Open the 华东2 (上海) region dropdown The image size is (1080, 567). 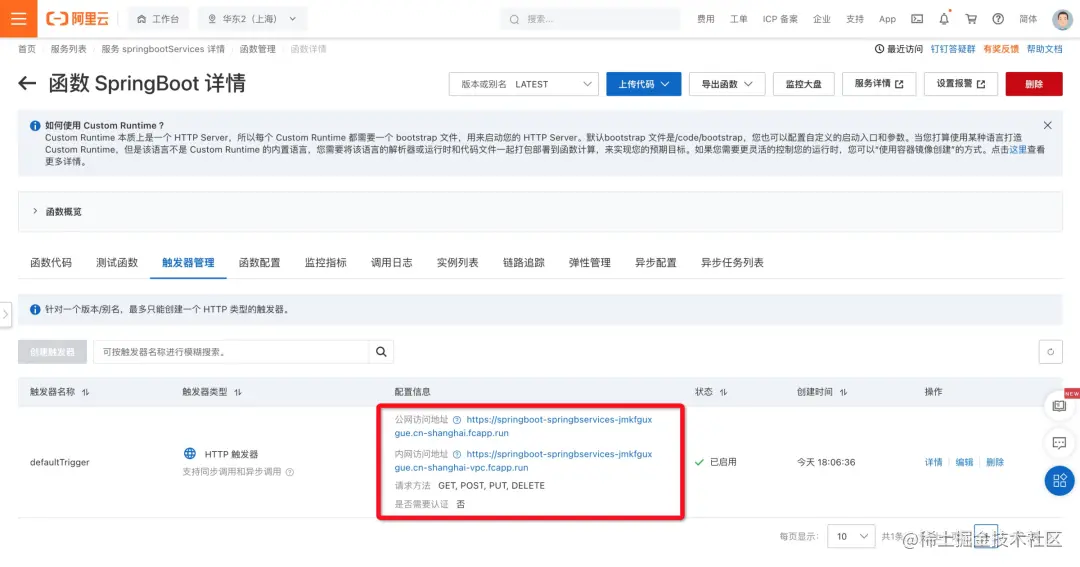pos(252,19)
